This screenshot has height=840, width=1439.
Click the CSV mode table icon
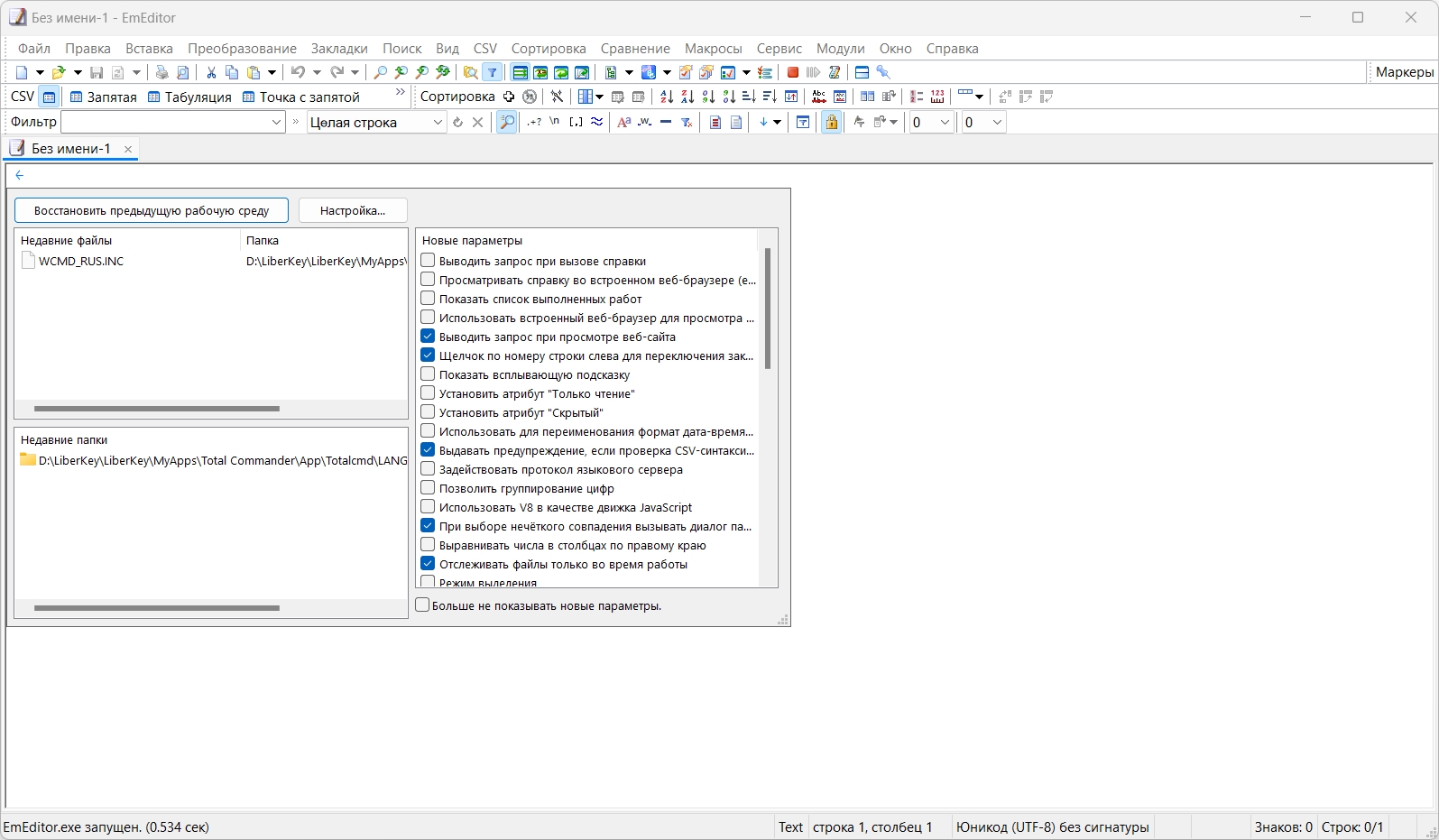coord(50,97)
